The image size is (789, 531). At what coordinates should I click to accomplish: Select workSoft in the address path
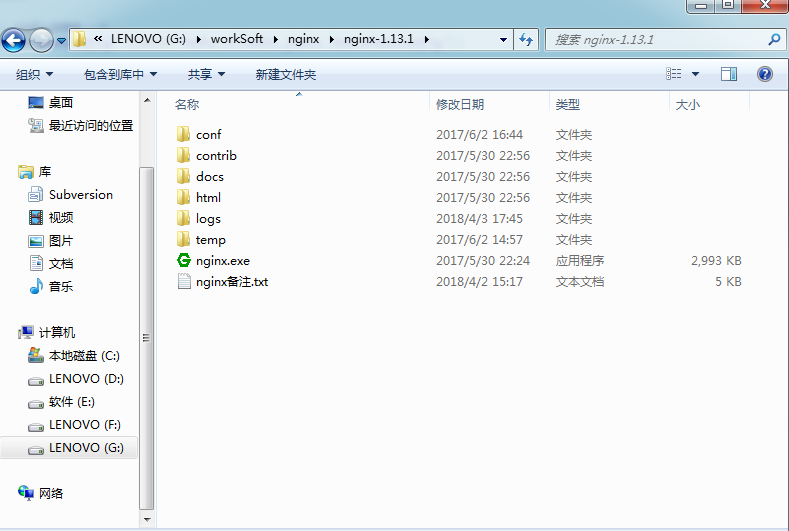pyautogui.click(x=236, y=39)
